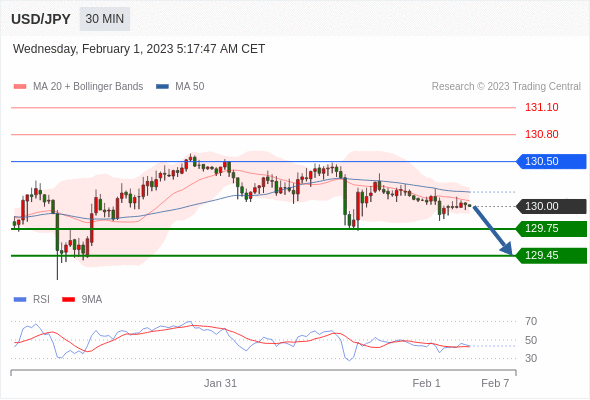Click the RSI 70 axis value

coord(531,321)
